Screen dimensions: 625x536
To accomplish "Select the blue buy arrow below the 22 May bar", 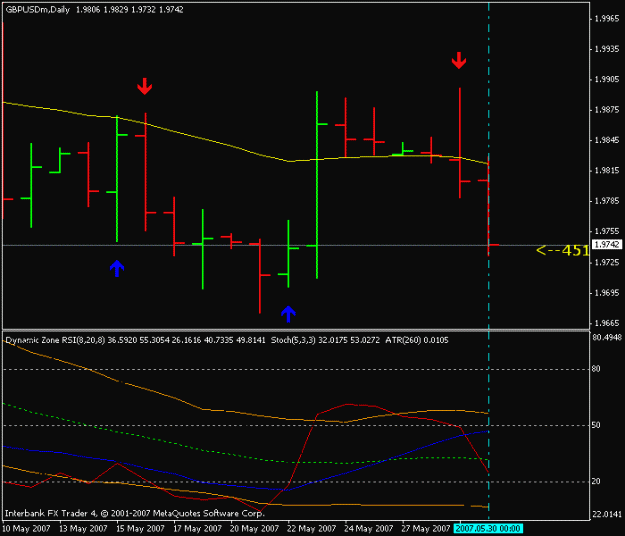I will 288,314.
